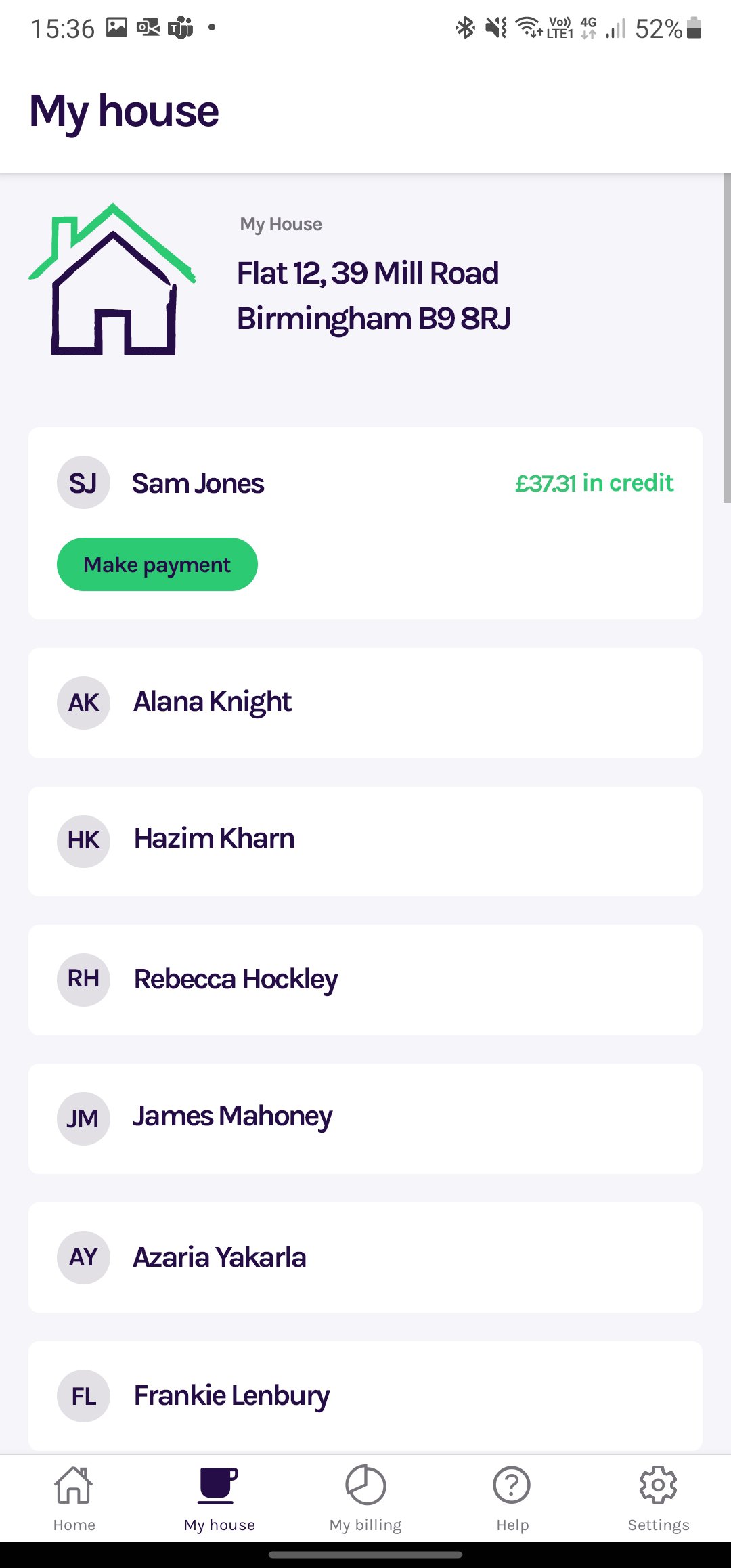Viewport: 731px width, 1568px height.
Task: Tap the Help question mark icon
Action: click(512, 1485)
